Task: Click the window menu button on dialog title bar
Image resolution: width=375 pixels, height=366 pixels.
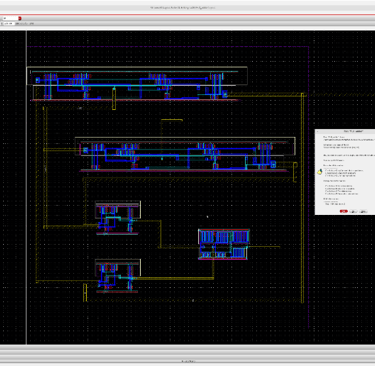Action: 317,131
